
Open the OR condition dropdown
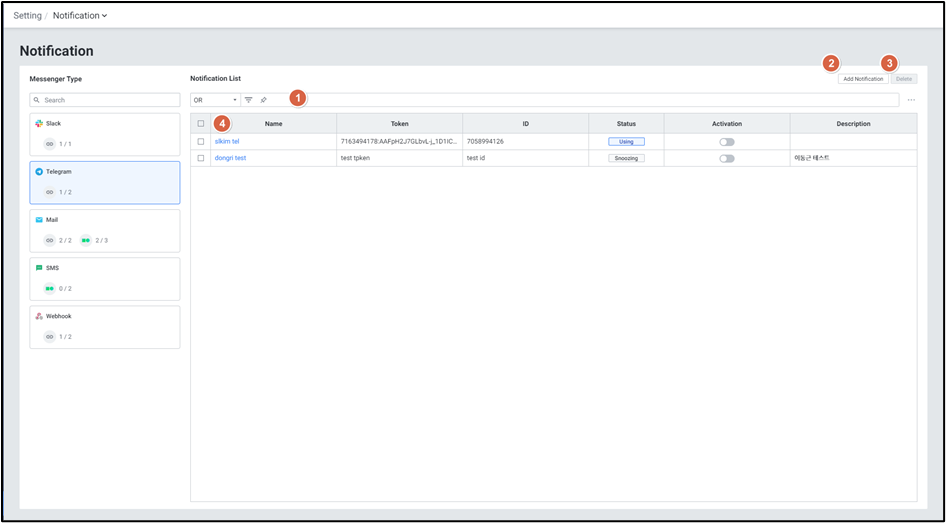215,100
